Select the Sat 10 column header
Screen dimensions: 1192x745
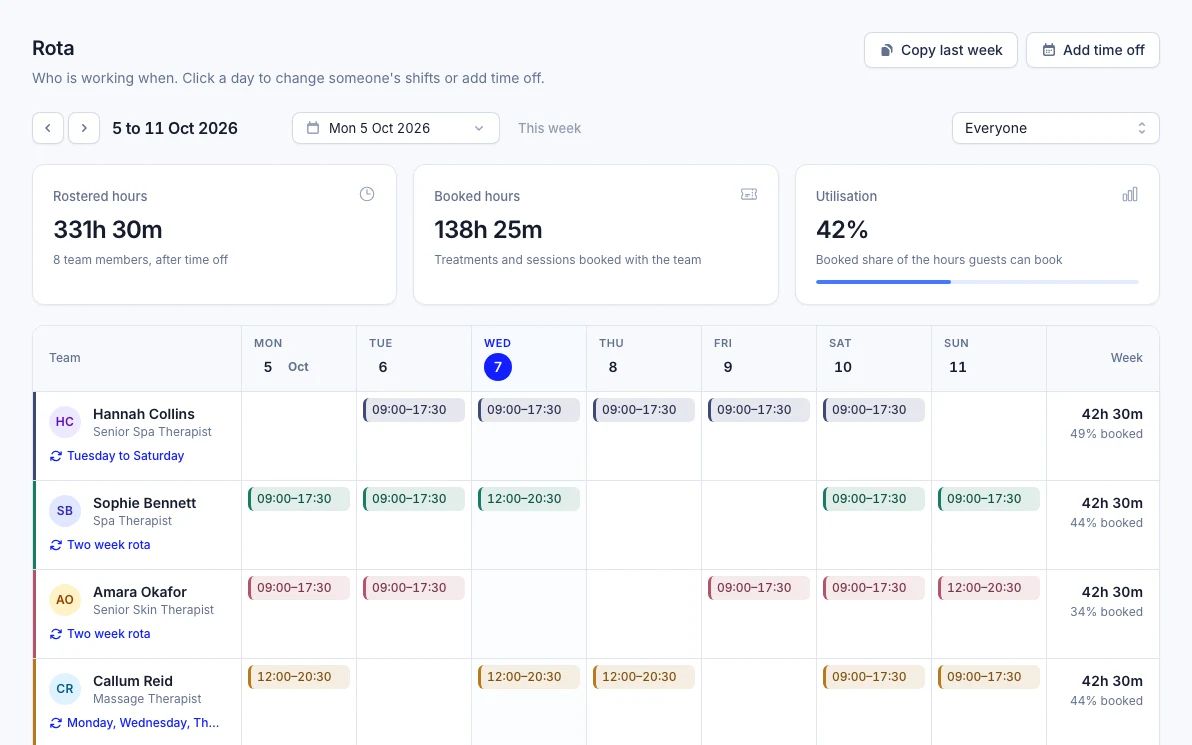874,359
